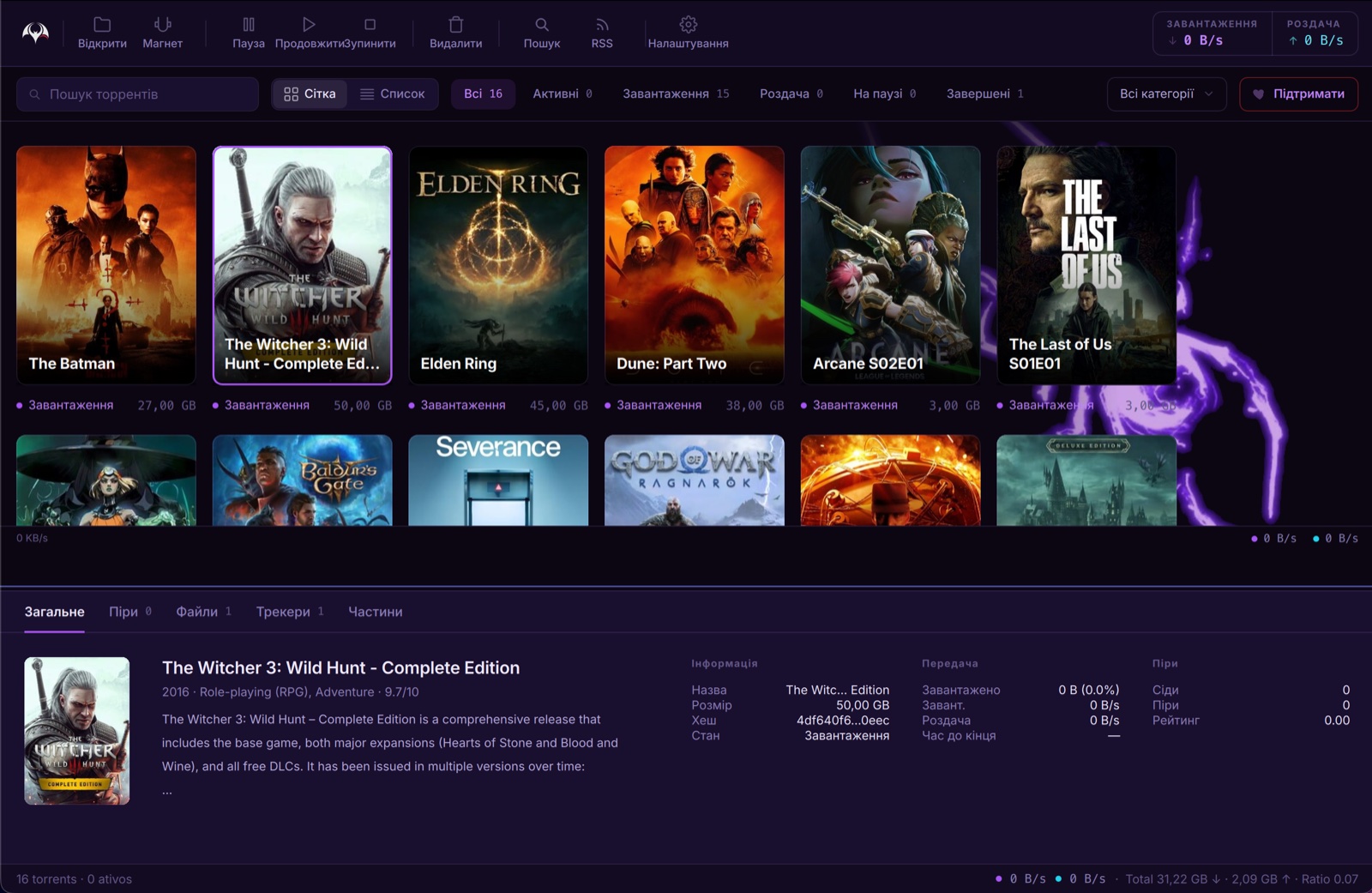Click the Witcher 3 cover in details panel
1372x893 pixels.
click(77, 731)
